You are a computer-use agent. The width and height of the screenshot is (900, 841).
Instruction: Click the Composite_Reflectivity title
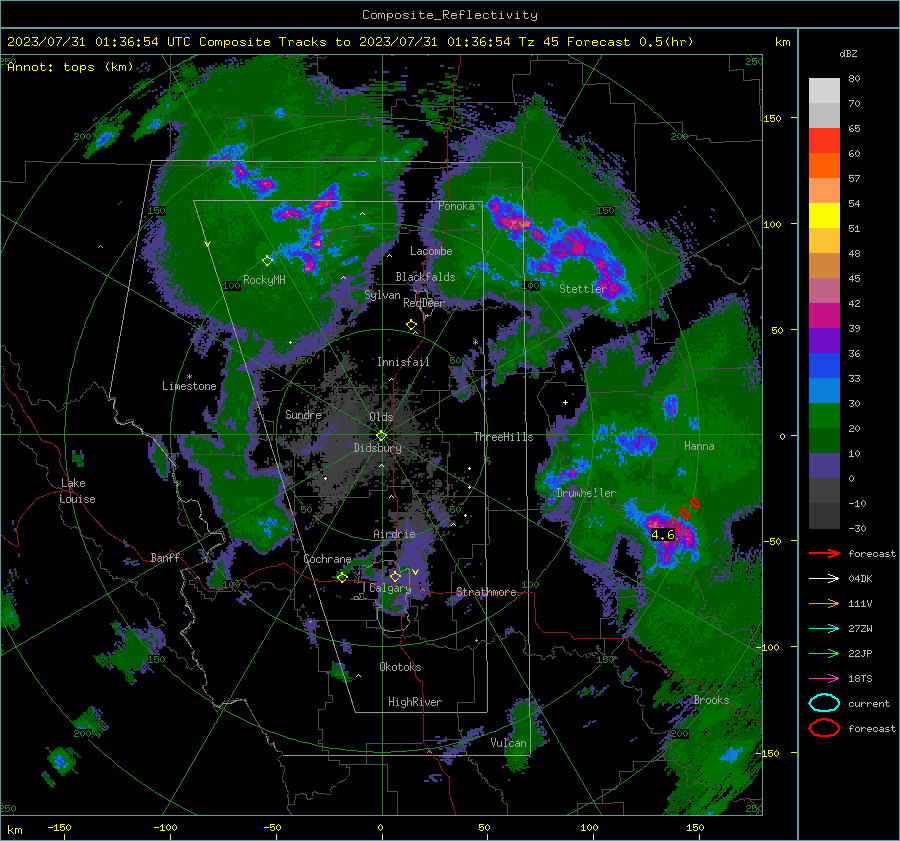pyautogui.click(x=450, y=15)
